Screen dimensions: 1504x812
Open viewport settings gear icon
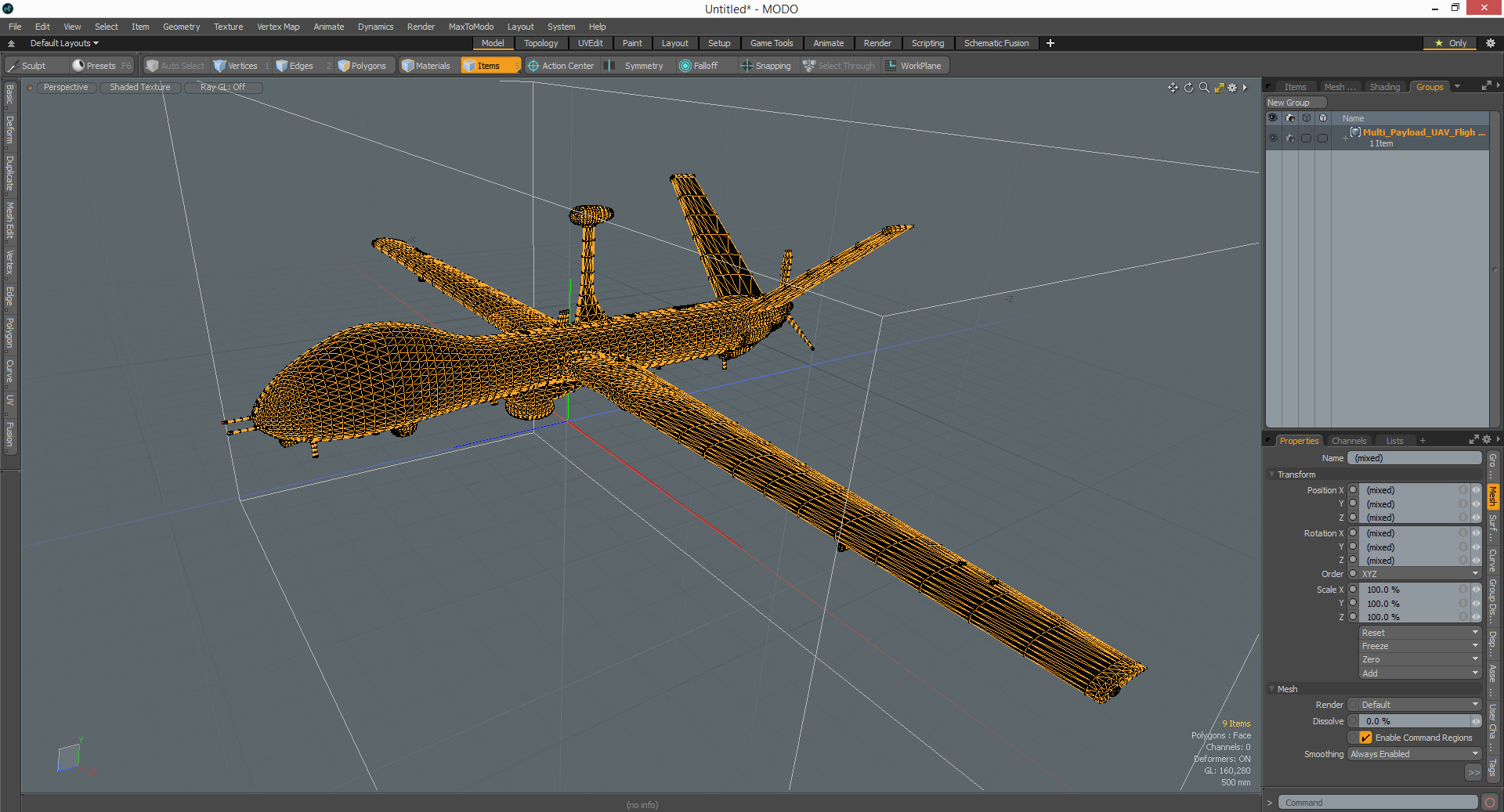[x=1232, y=88]
